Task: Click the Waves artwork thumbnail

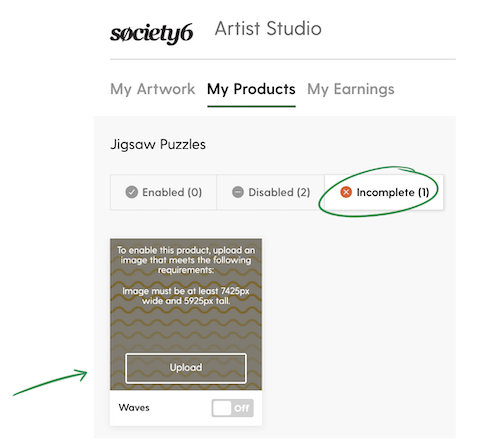Action: click(186, 314)
